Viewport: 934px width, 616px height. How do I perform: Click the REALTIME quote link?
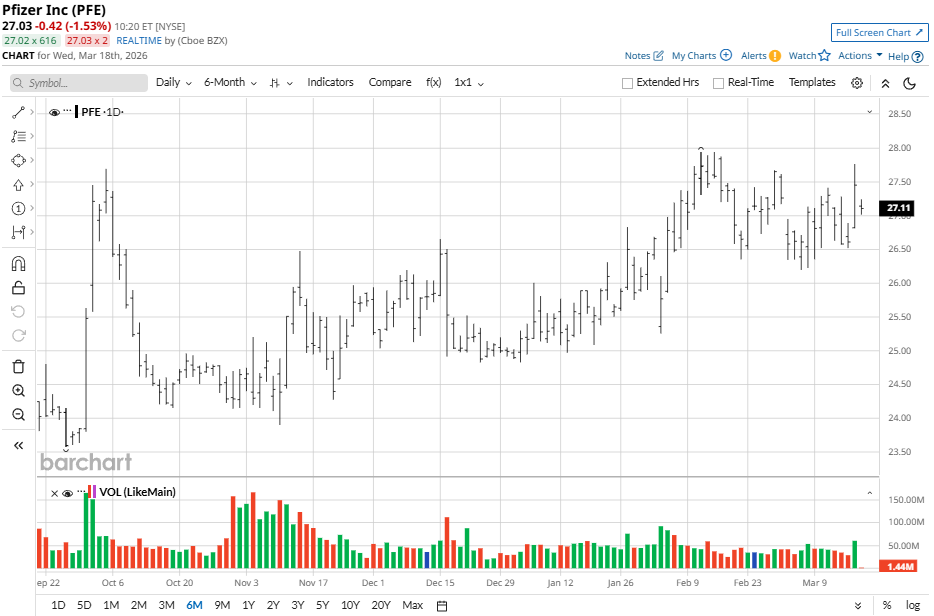click(139, 41)
